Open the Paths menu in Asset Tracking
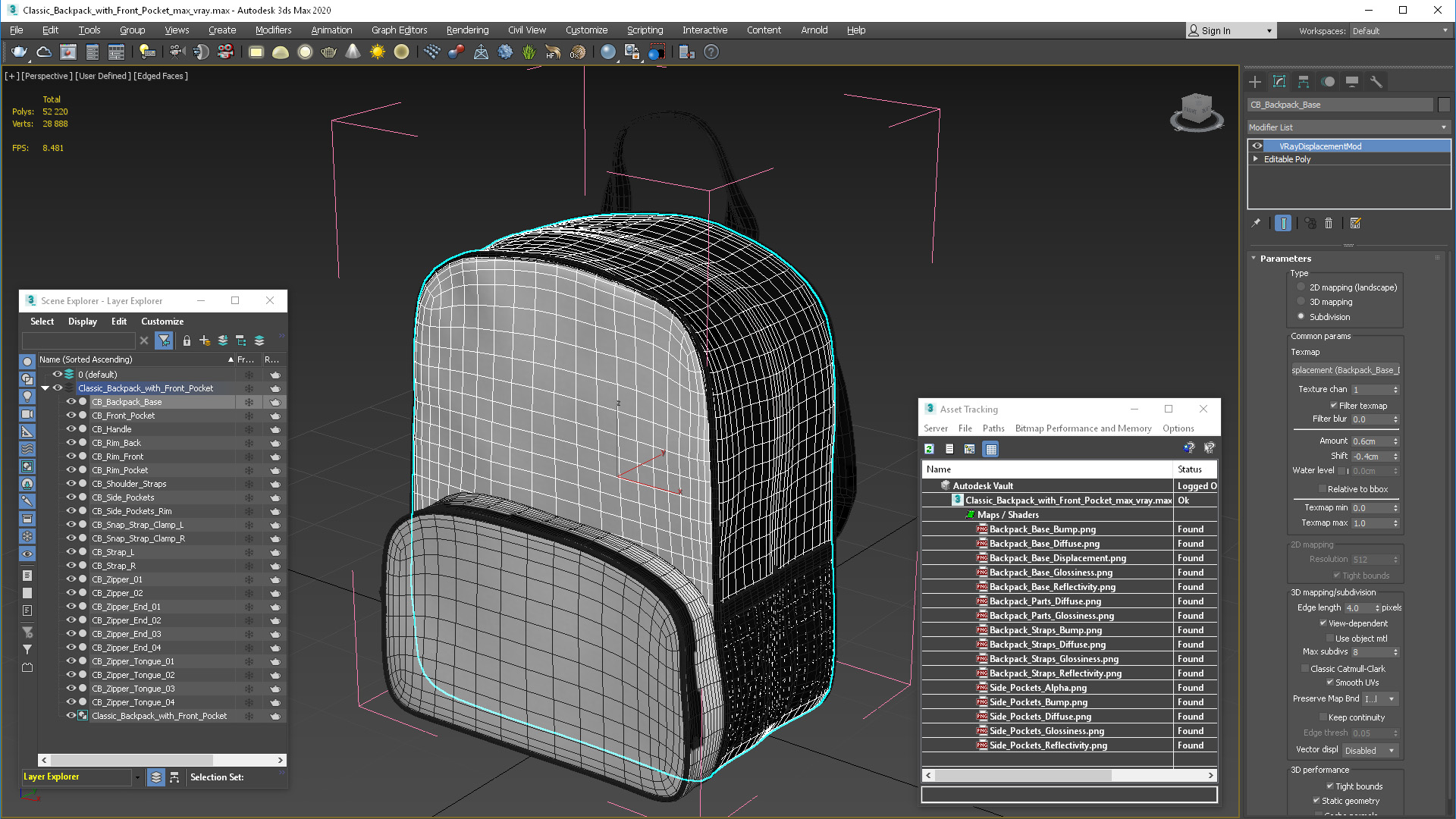Viewport: 1456px width, 819px height. pos(993,428)
